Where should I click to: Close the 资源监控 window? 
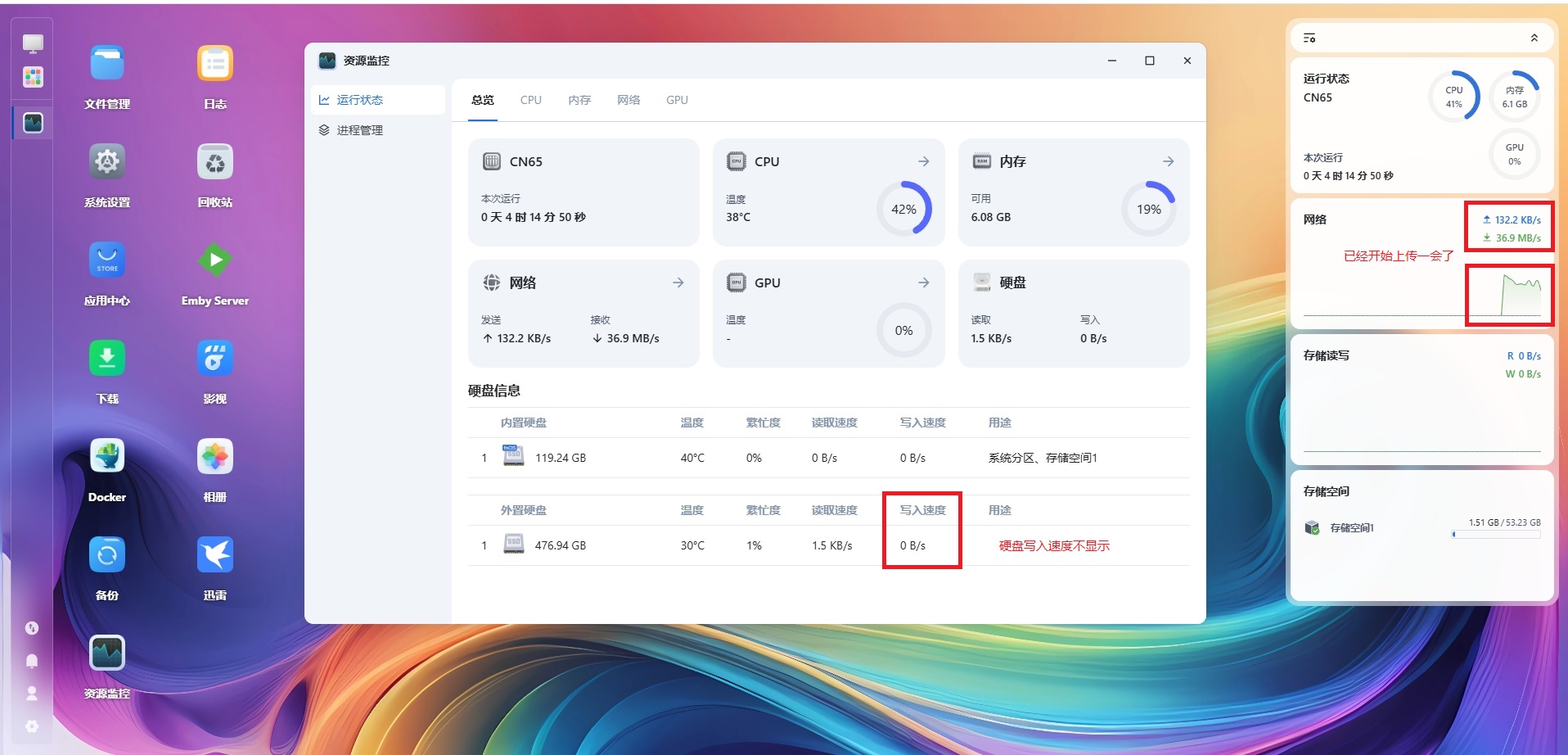[1187, 61]
